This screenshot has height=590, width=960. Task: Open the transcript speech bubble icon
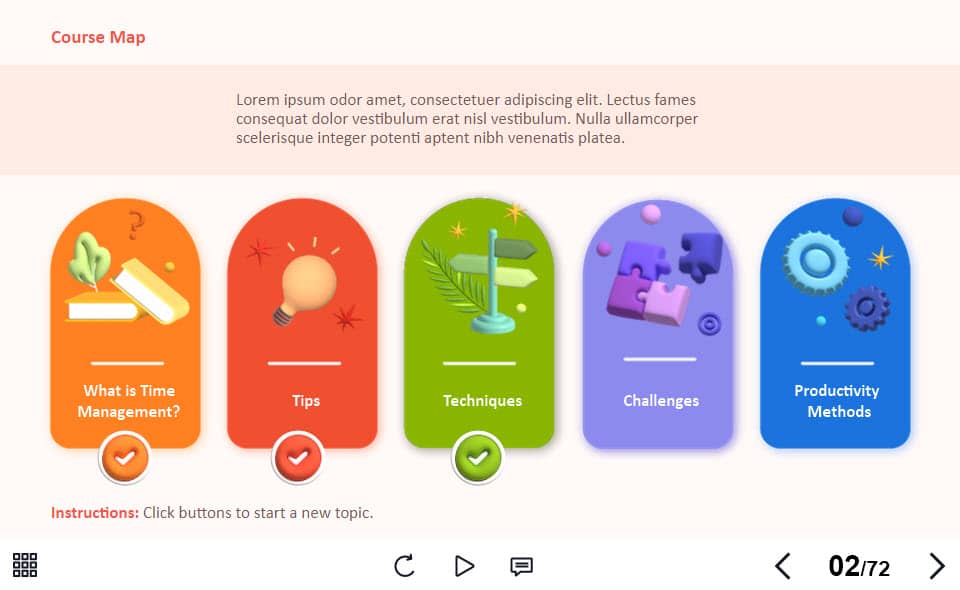(522, 566)
